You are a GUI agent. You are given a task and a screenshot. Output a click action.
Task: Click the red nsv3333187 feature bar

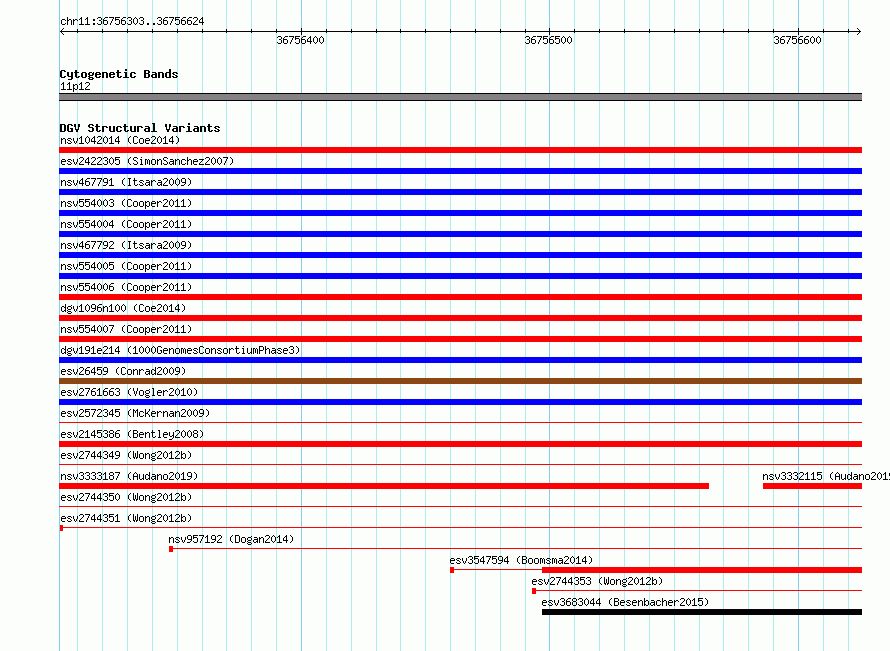pyautogui.click(x=384, y=486)
